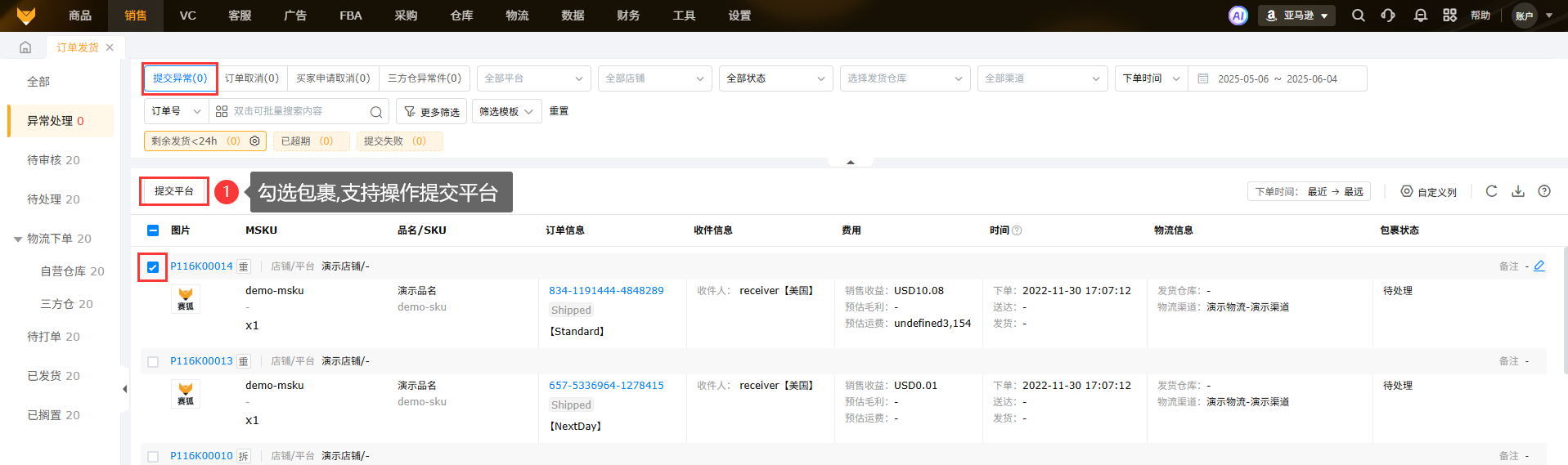Open the 物流 top menu

point(517,16)
